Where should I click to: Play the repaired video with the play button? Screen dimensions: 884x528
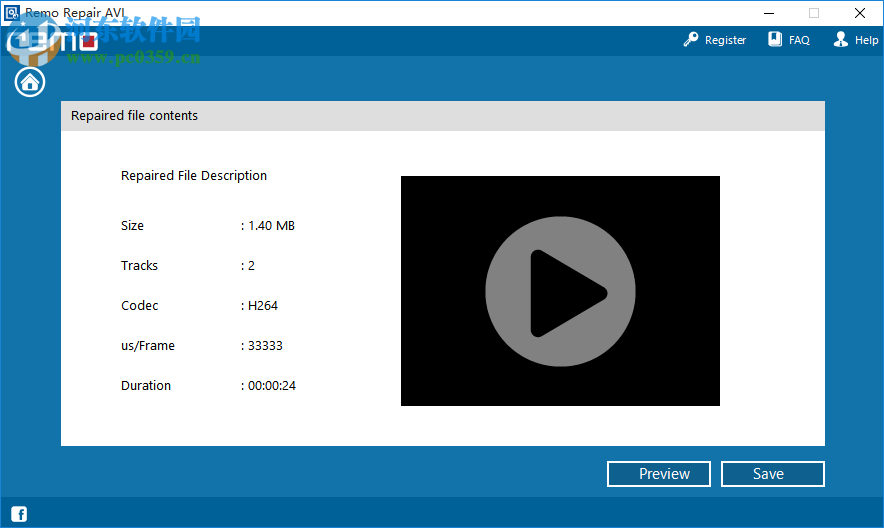click(560, 291)
